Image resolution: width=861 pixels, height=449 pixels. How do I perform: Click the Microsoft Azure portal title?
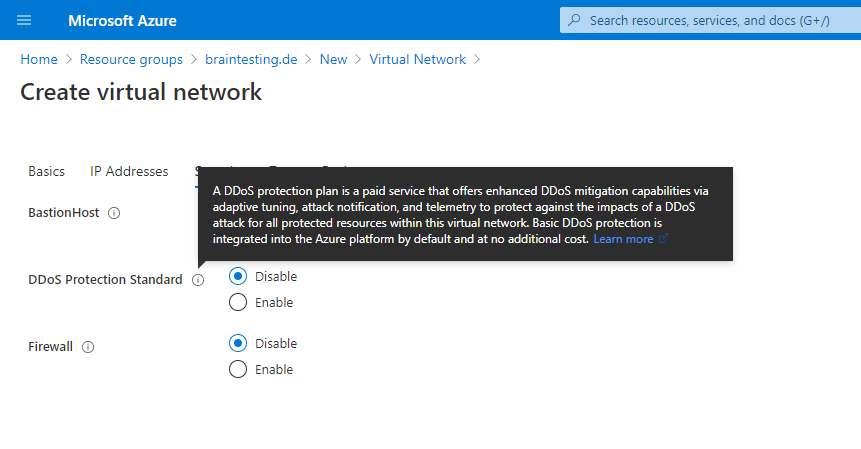(122, 21)
